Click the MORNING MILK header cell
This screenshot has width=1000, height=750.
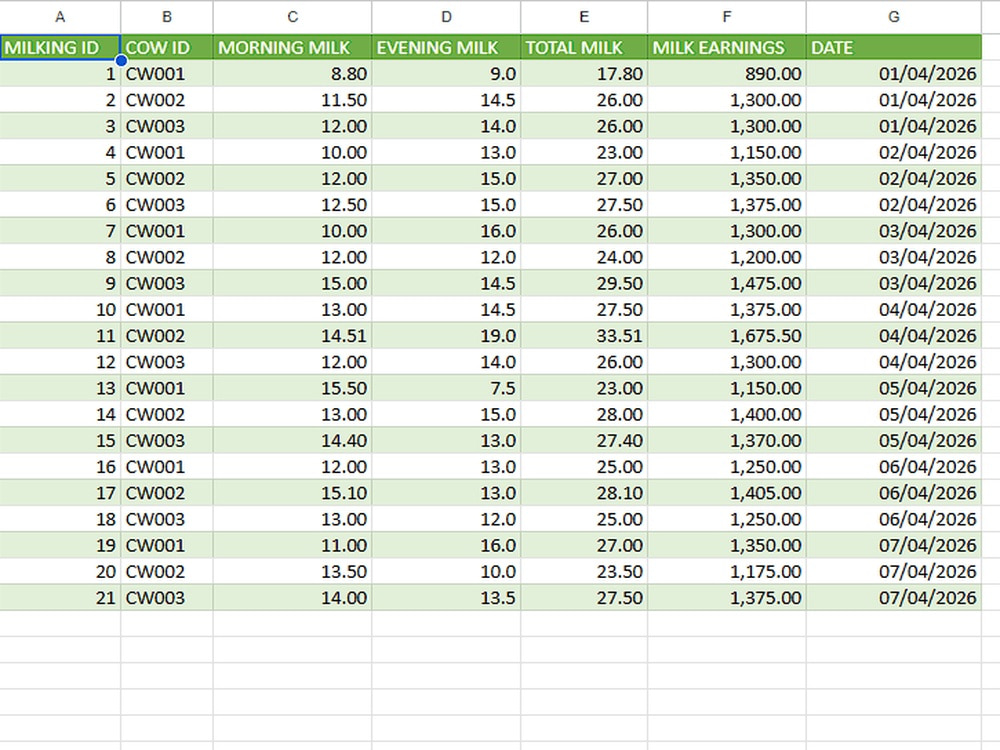(292, 48)
